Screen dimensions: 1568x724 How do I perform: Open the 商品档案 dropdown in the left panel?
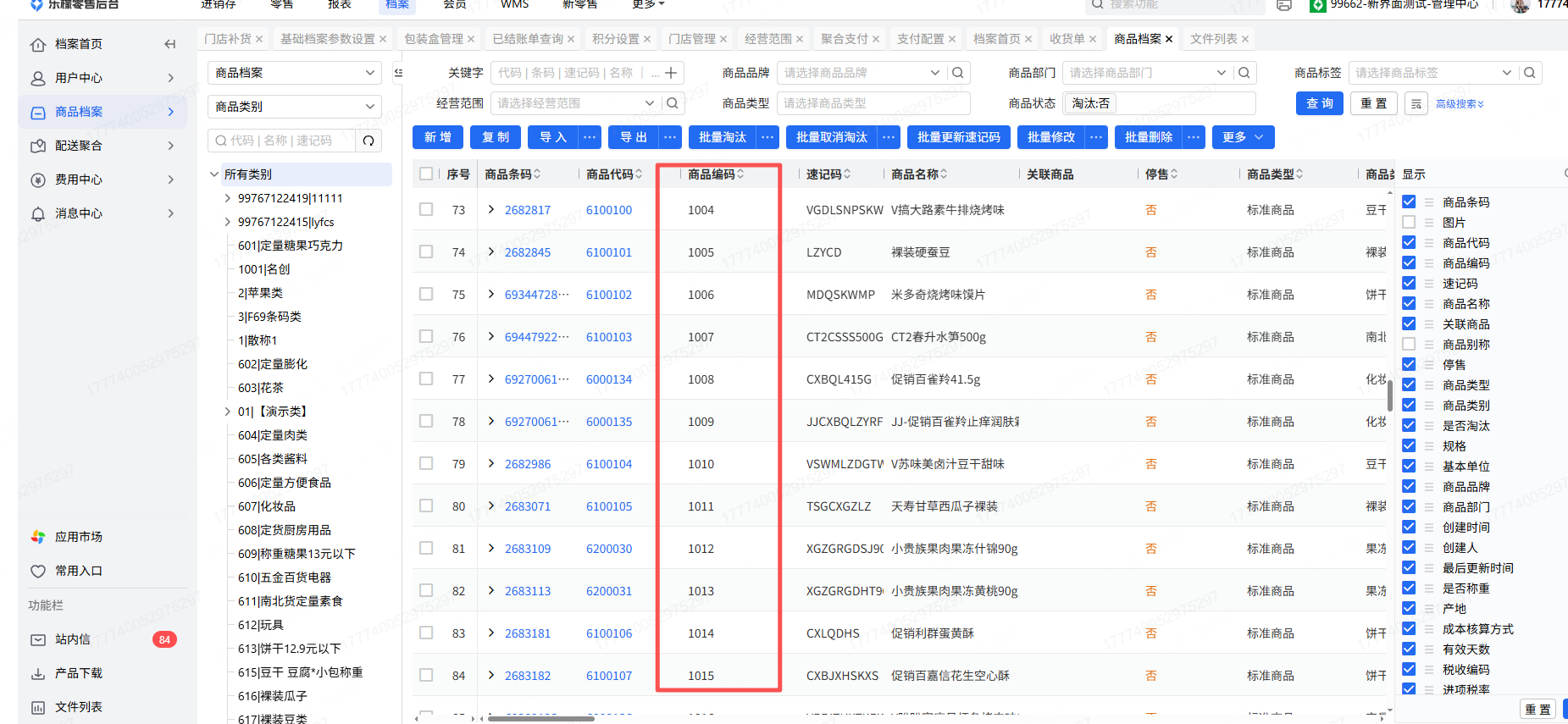click(294, 73)
